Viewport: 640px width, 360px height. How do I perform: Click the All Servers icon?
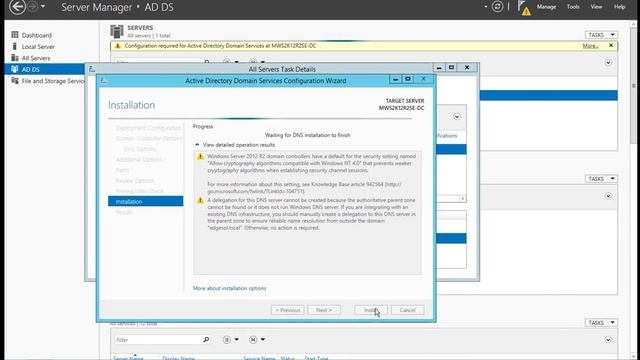pos(15,58)
